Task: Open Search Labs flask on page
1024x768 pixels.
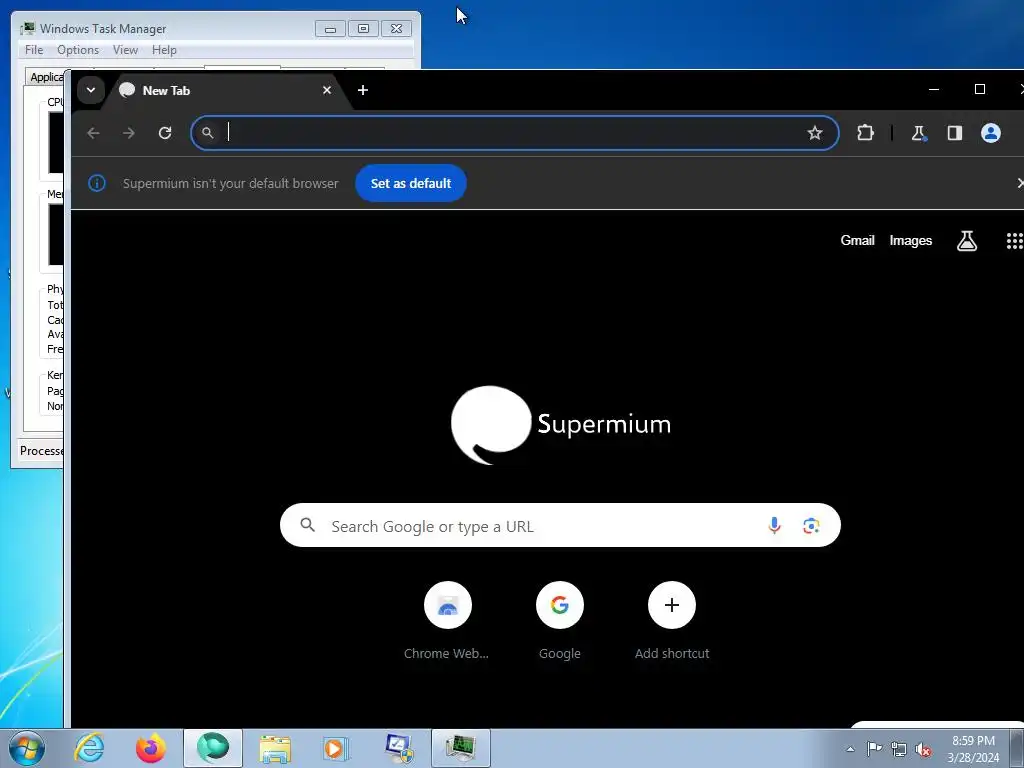Action: [967, 241]
